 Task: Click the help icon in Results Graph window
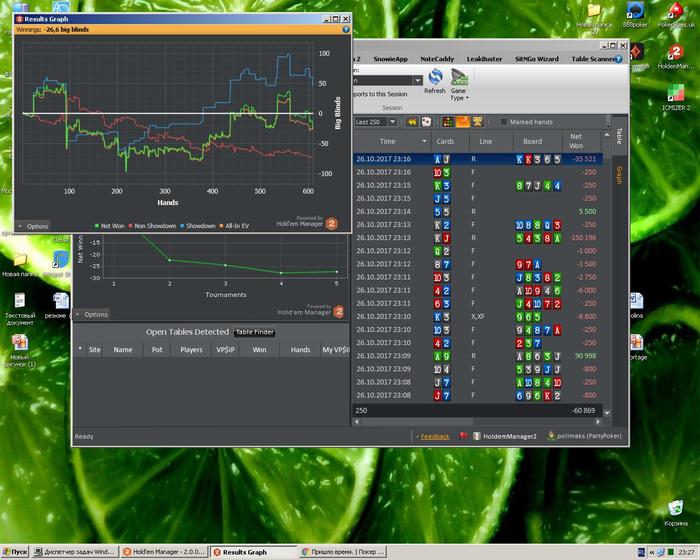point(346,29)
